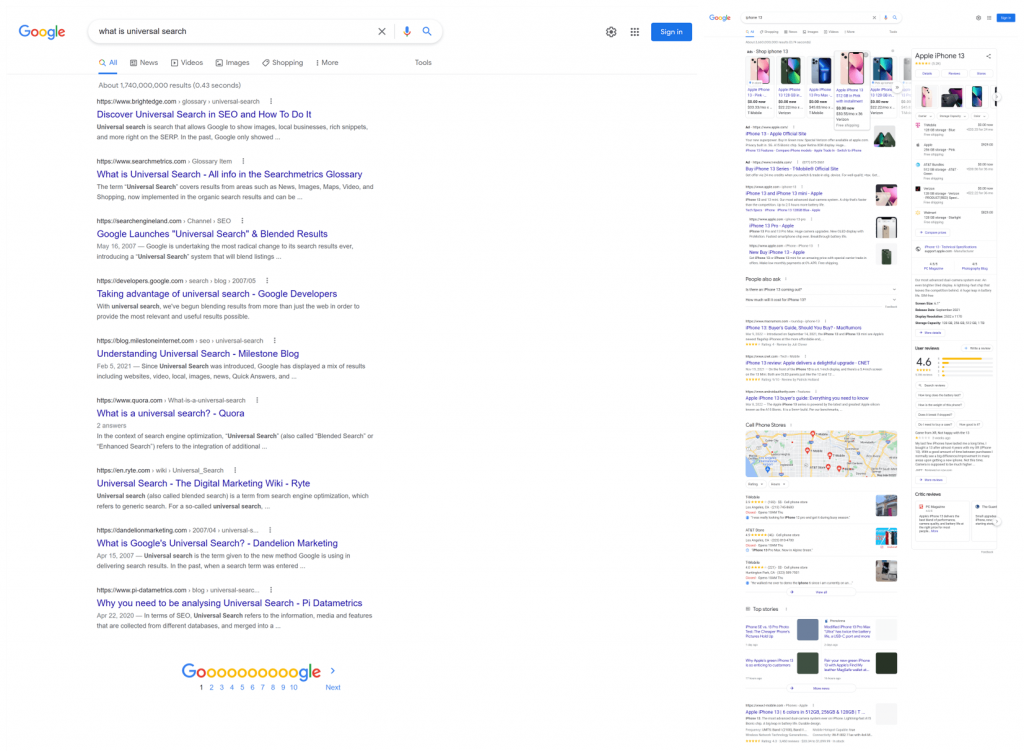Clear the query on iPhone 13 page
1024x751 pixels.
tap(874, 18)
